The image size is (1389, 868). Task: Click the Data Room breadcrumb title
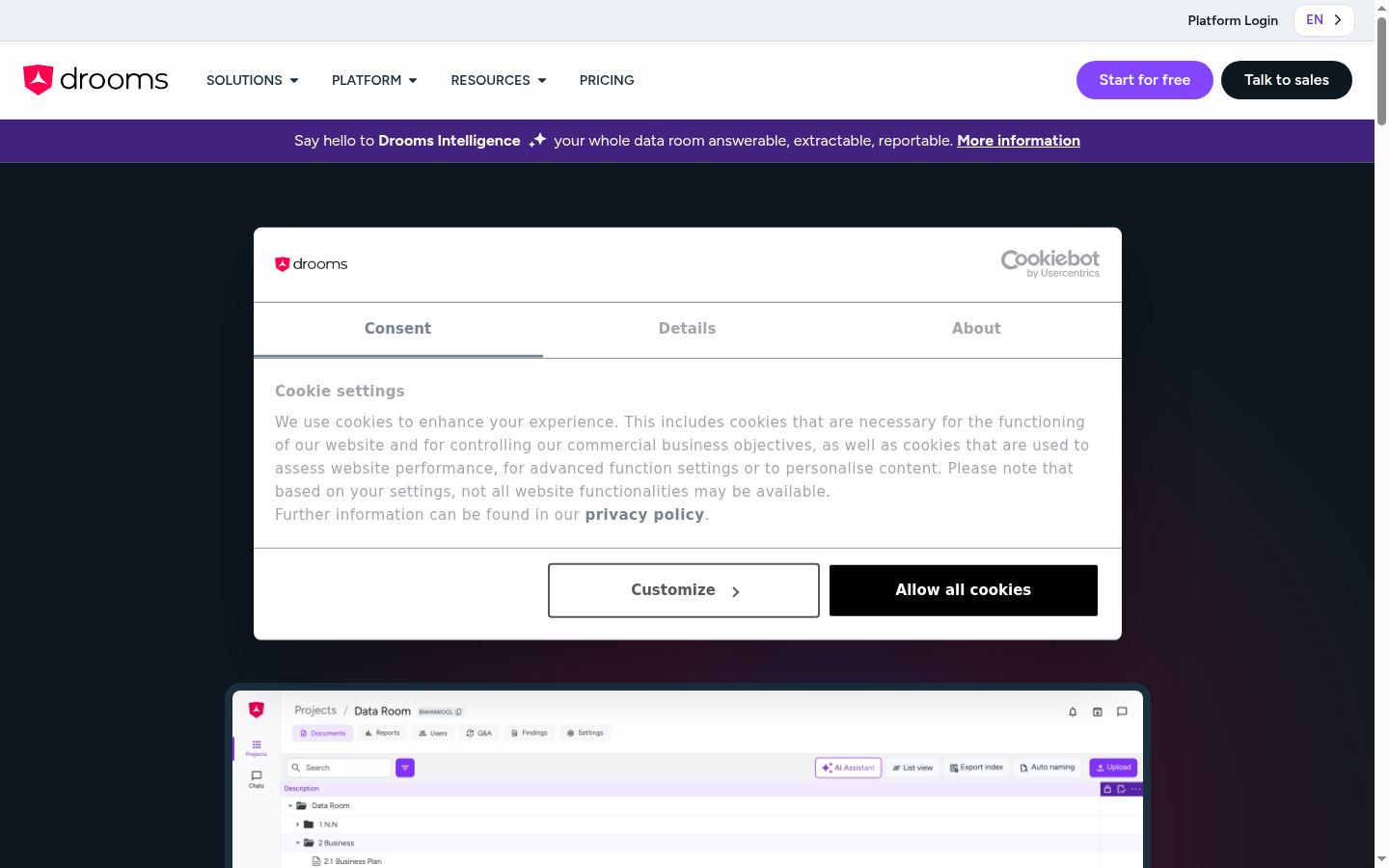click(382, 712)
